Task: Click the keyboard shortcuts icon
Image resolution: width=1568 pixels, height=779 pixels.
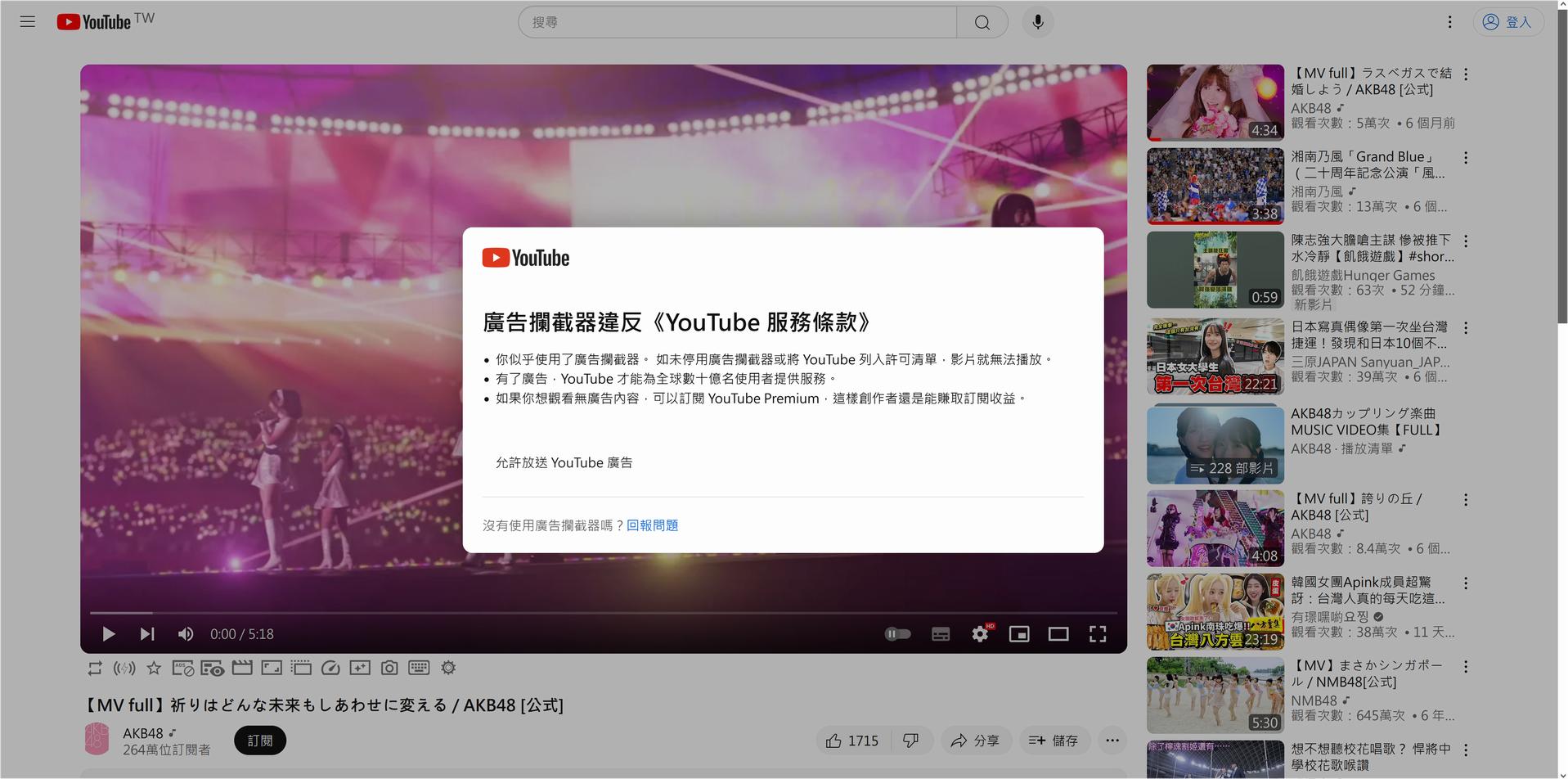Action: pos(419,669)
